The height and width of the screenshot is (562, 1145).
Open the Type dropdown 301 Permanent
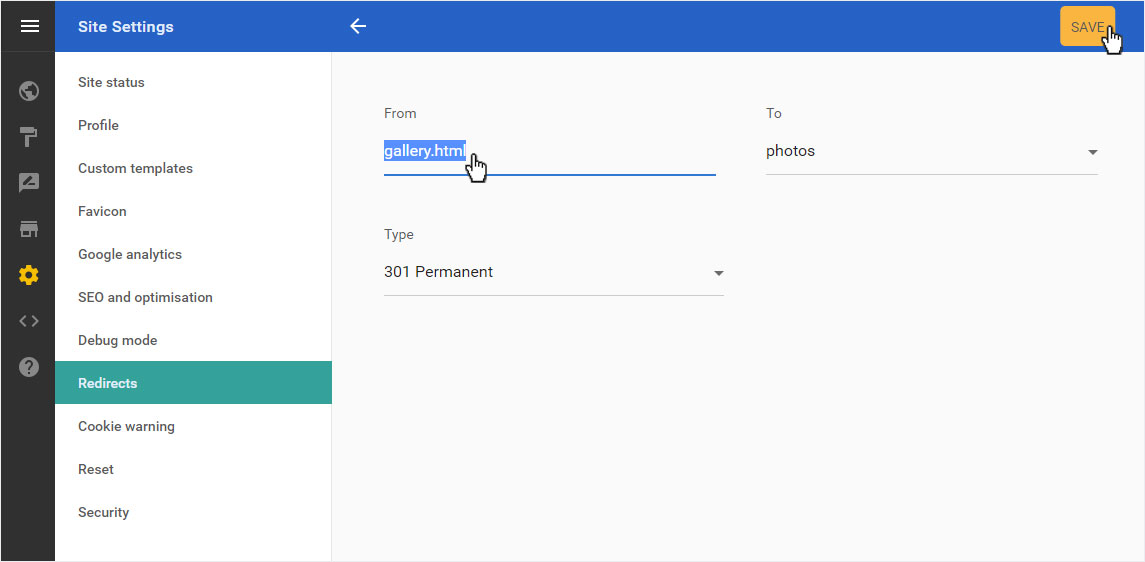tap(554, 273)
